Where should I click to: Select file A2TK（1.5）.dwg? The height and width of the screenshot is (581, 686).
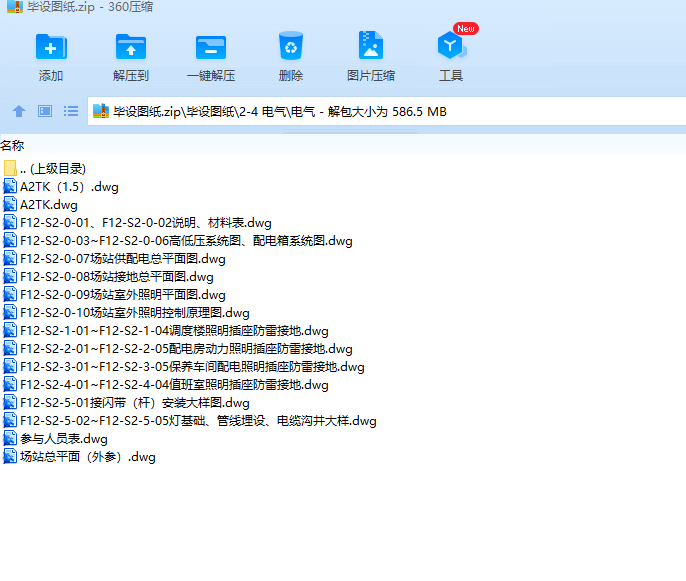(69, 187)
